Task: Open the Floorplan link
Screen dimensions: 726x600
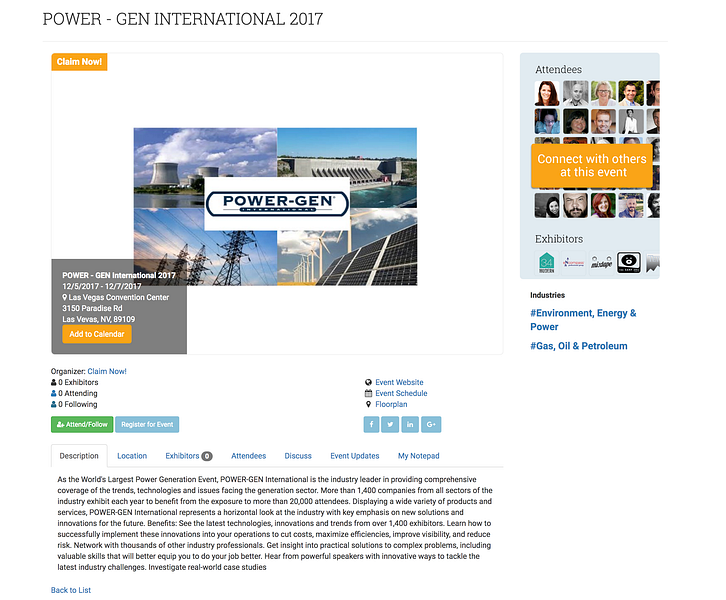Action: 391,404
